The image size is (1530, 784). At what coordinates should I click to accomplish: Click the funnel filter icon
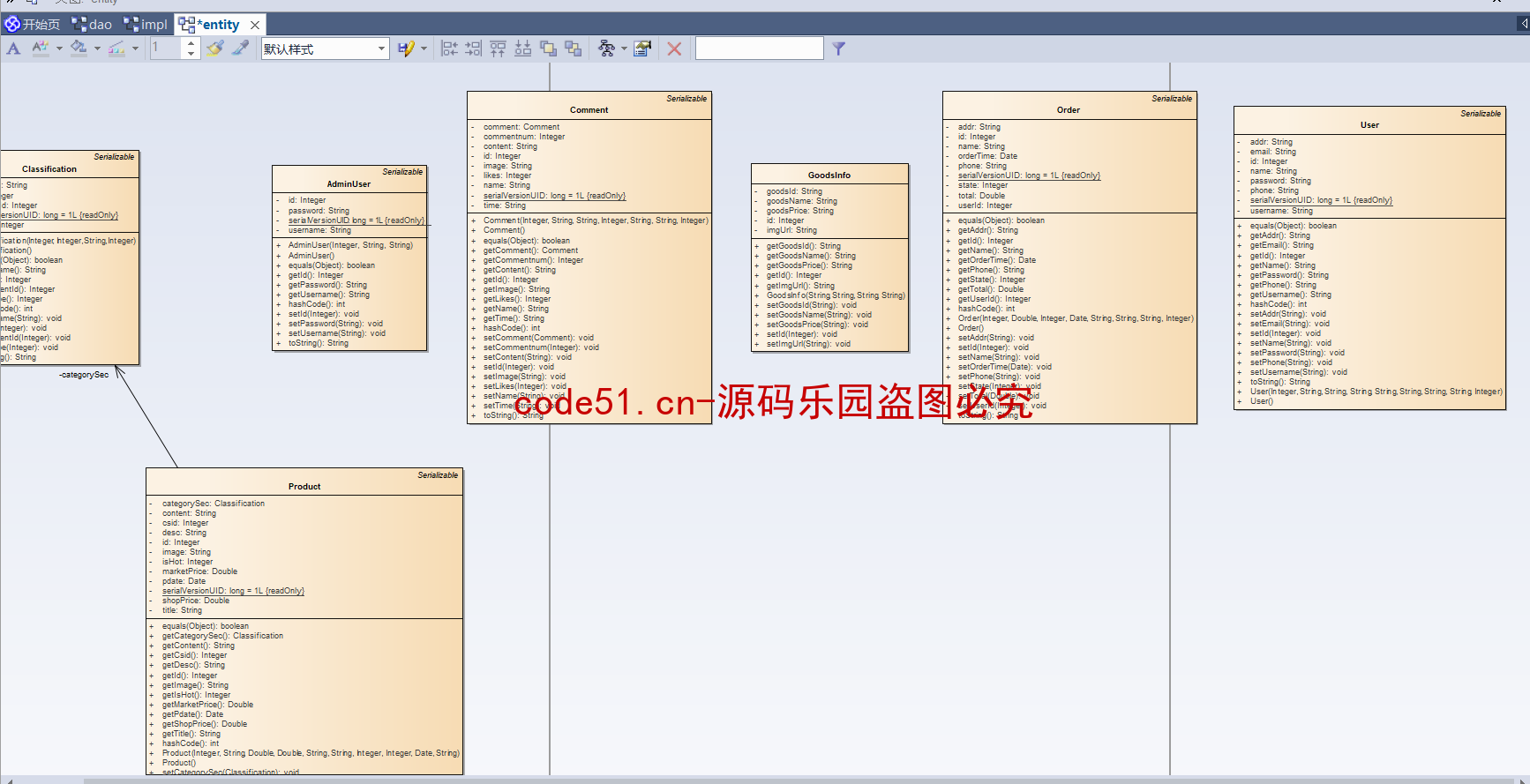coord(839,49)
